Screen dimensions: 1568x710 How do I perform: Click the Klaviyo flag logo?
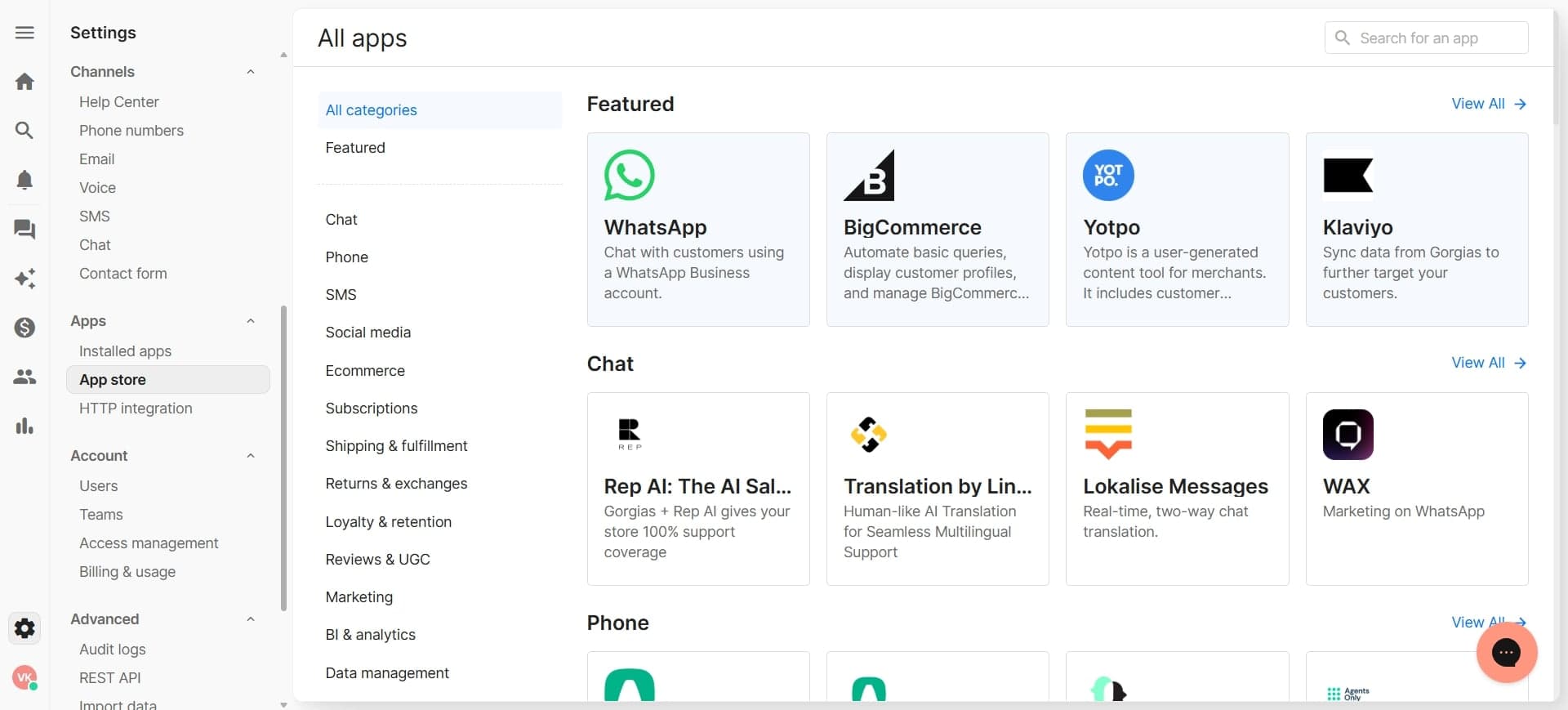1347,175
